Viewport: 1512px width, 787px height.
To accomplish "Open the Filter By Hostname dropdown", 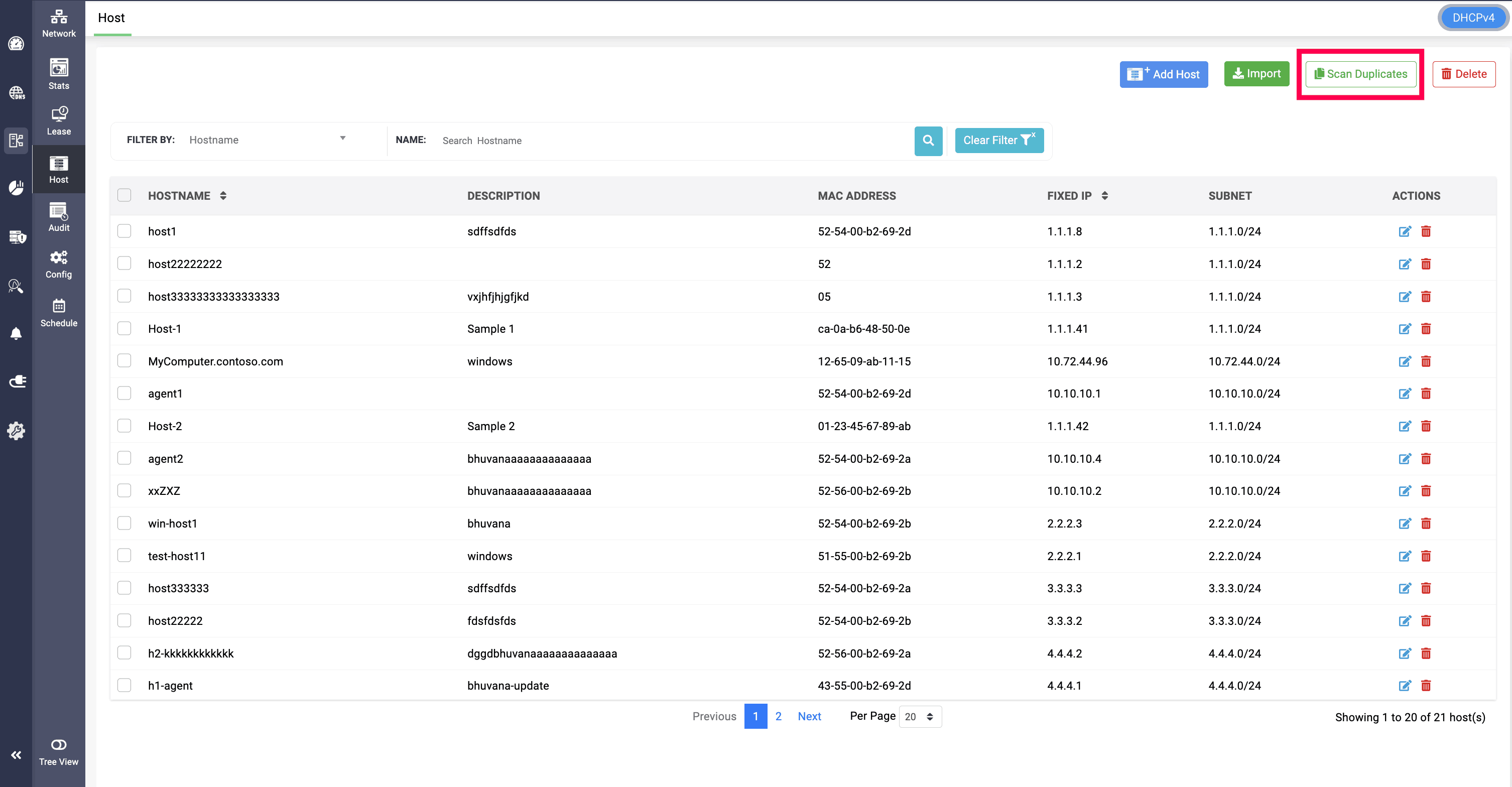I will 268,140.
